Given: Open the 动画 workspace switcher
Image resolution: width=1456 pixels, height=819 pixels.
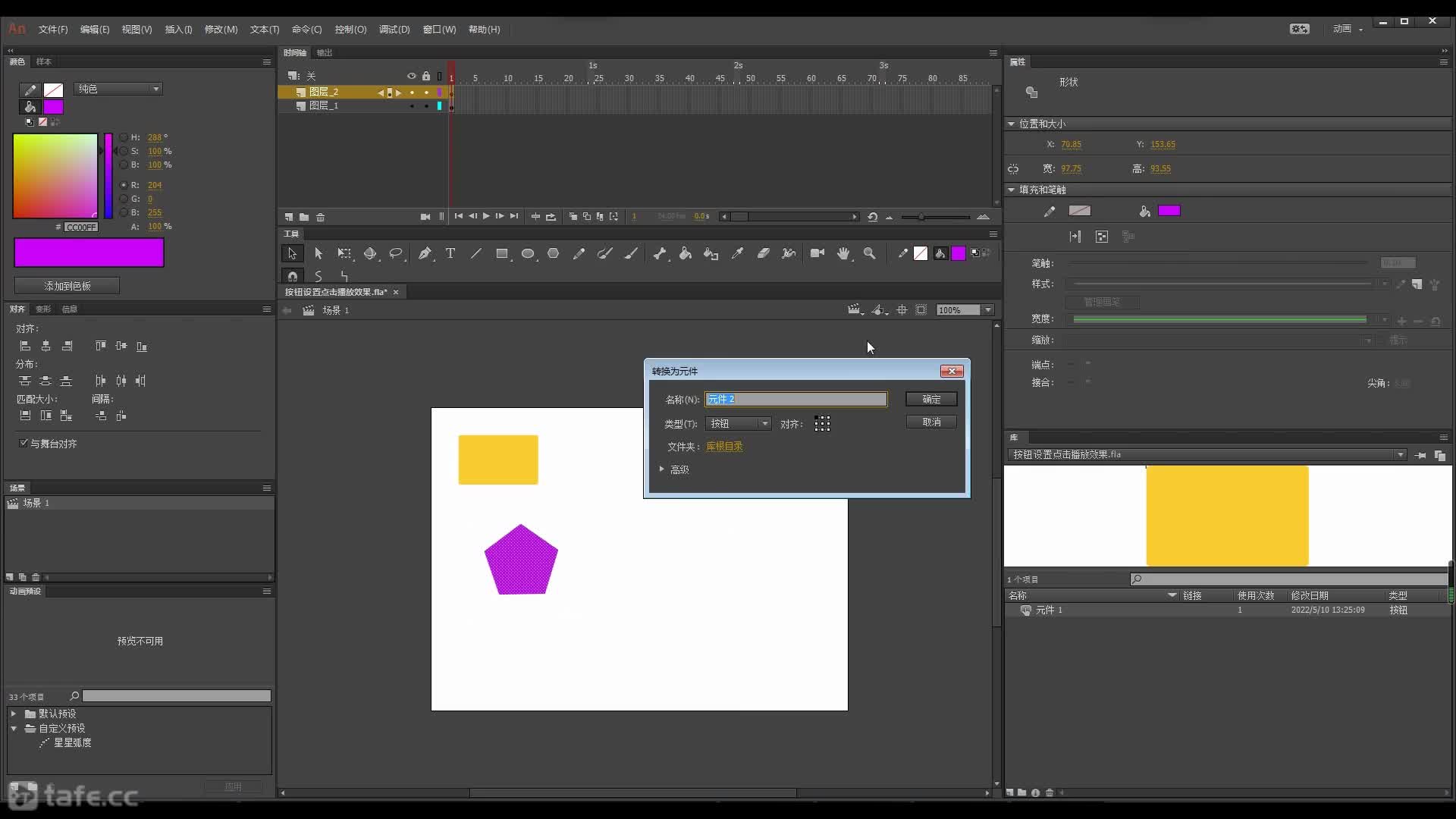Looking at the screenshot, I should (x=1348, y=29).
